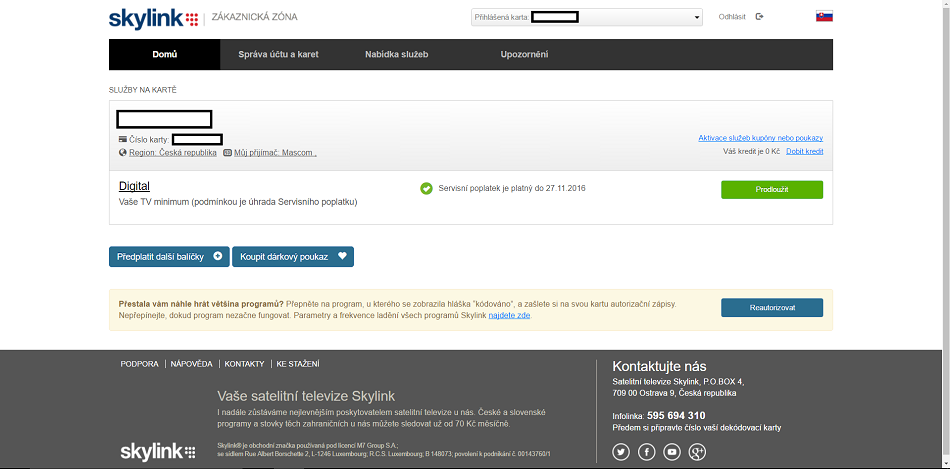
Task: Open the Nabídka služeb tab
Action: click(397, 55)
